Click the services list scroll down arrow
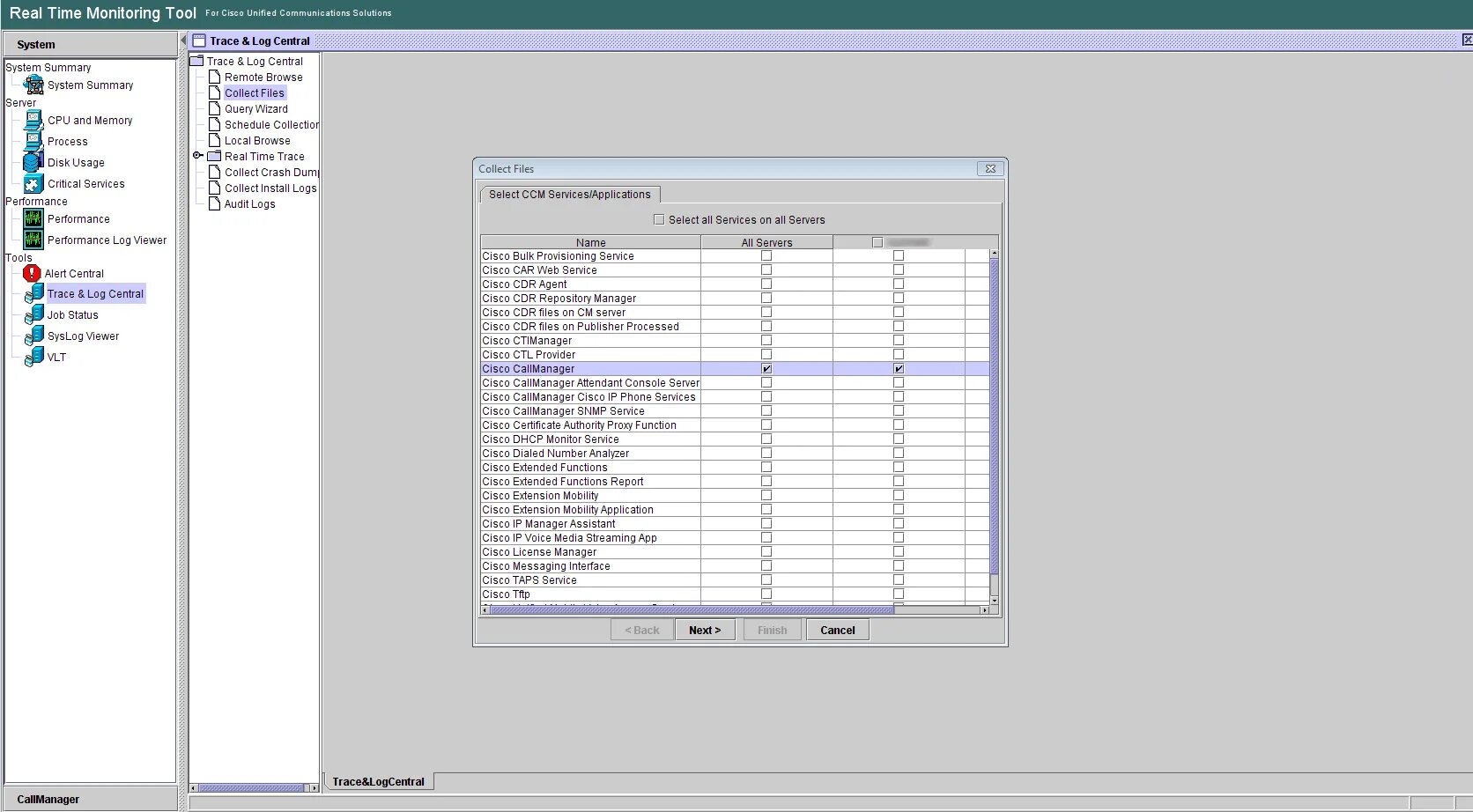The width and height of the screenshot is (1473, 812). [x=995, y=601]
